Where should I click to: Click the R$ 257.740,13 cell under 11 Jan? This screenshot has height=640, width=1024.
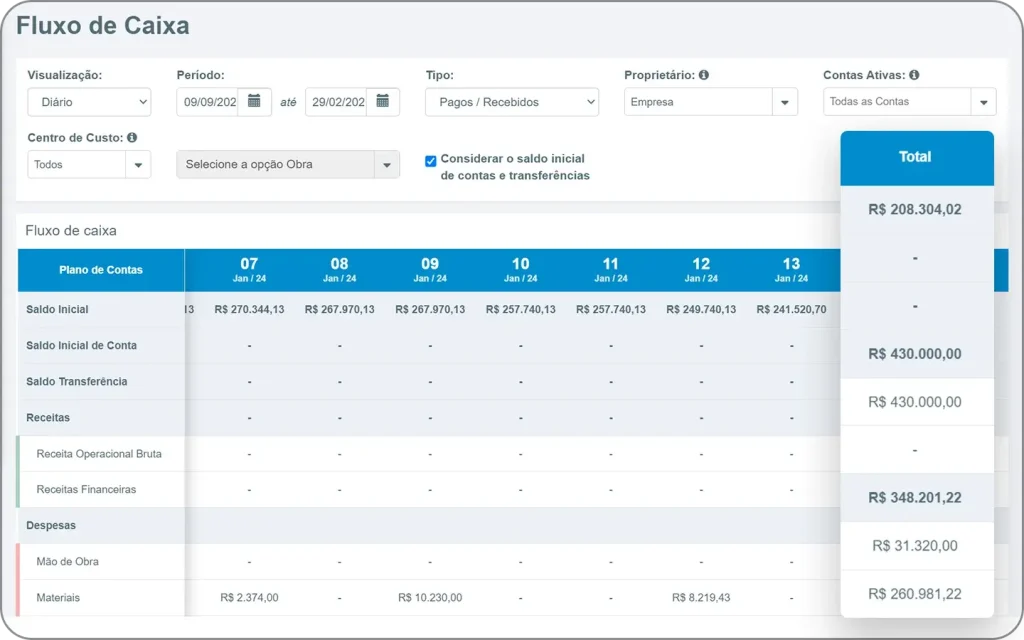pyautogui.click(x=611, y=310)
